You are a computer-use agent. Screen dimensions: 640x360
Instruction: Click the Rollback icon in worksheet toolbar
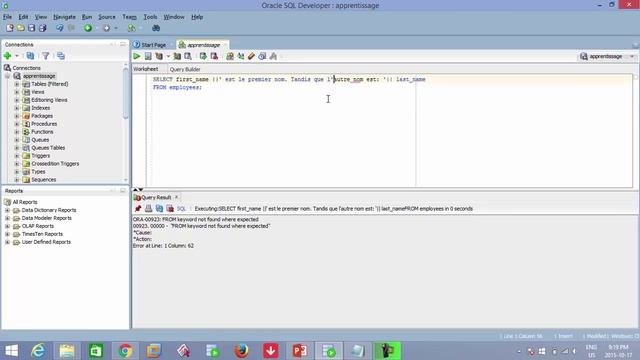point(214,56)
